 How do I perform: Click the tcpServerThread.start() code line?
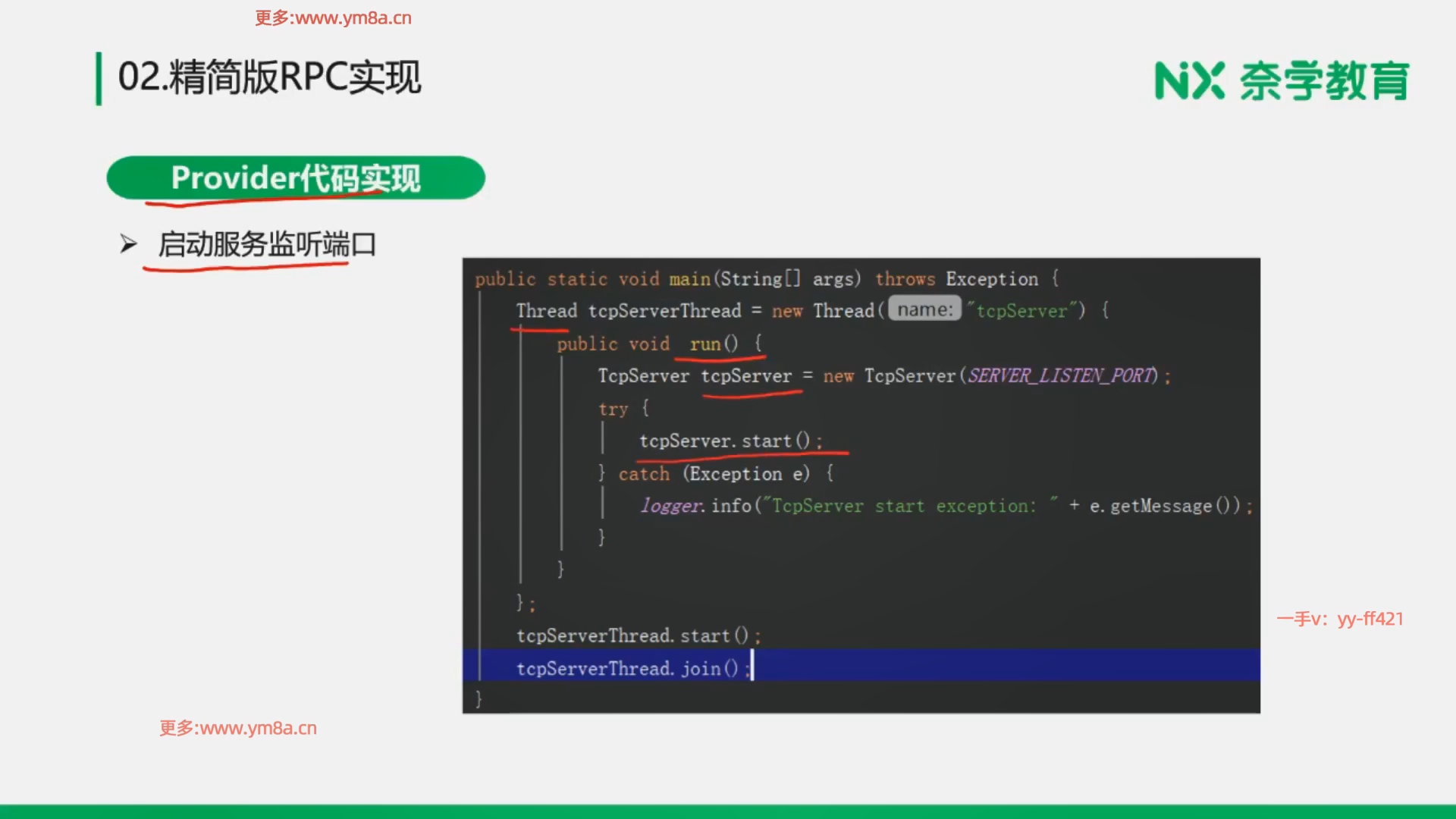coord(637,635)
